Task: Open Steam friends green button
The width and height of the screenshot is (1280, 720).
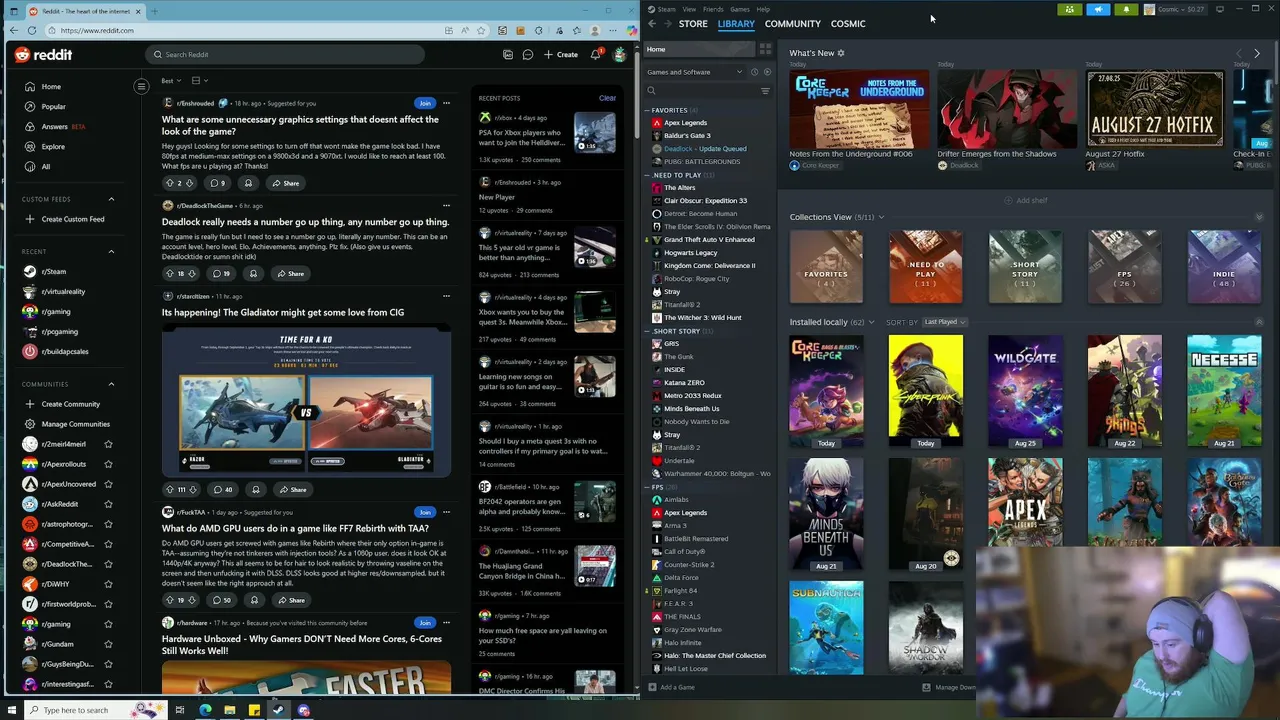Action: (1069, 9)
